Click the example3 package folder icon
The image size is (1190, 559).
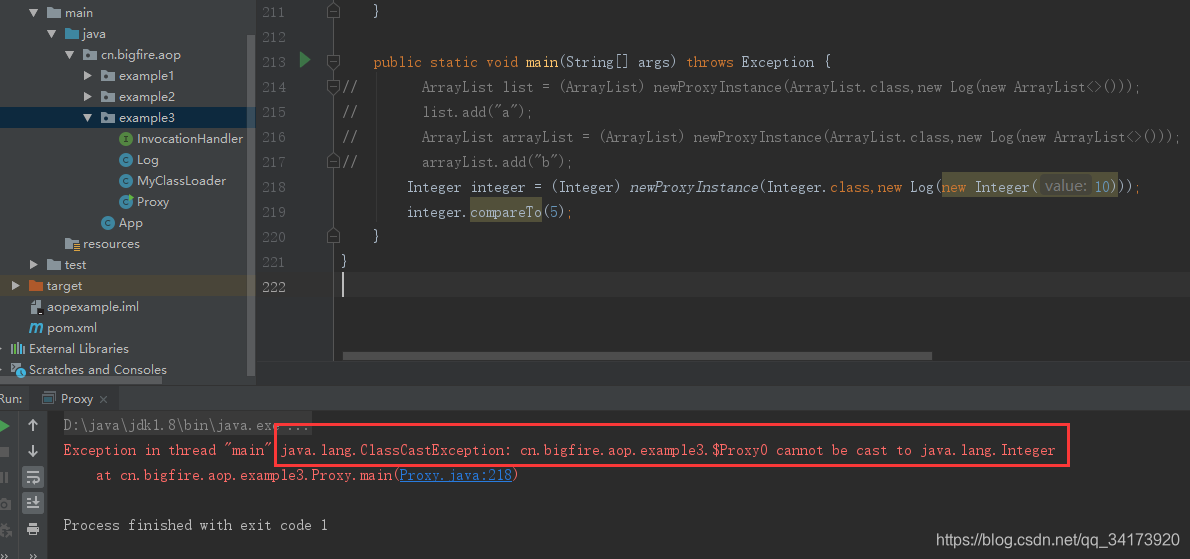click(108, 118)
